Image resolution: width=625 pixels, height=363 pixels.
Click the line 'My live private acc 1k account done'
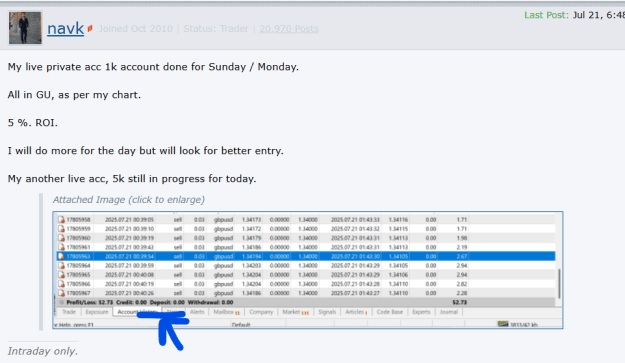coord(153,67)
